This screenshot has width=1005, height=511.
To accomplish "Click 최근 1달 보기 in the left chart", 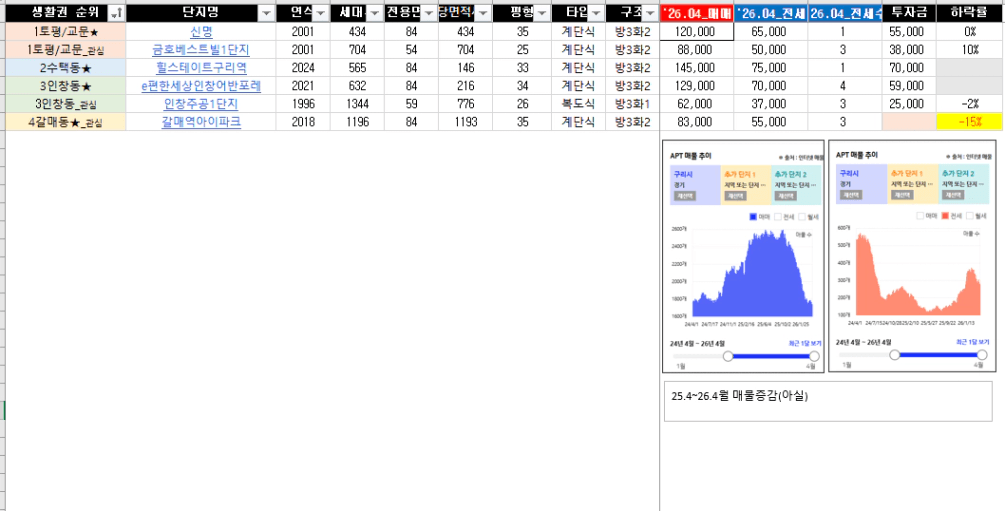I will tap(803, 342).
